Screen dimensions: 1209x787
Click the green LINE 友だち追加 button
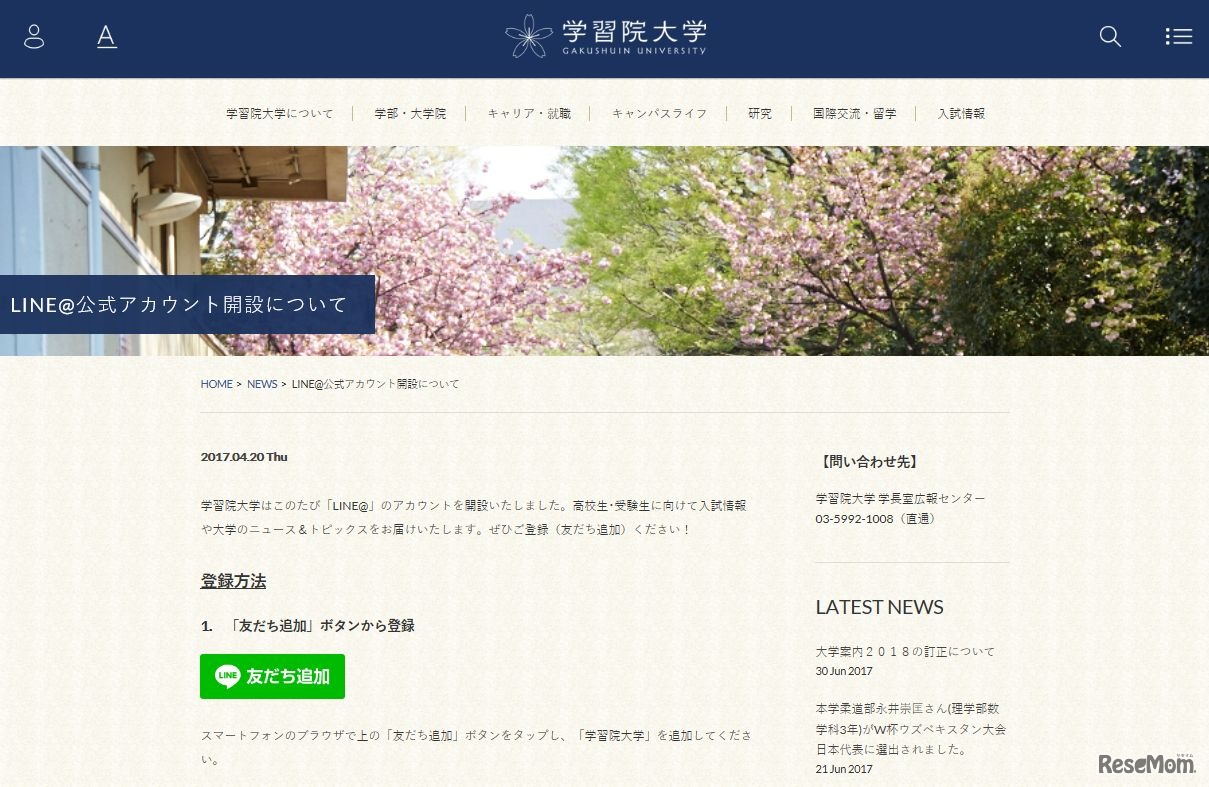pyautogui.click(x=272, y=676)
